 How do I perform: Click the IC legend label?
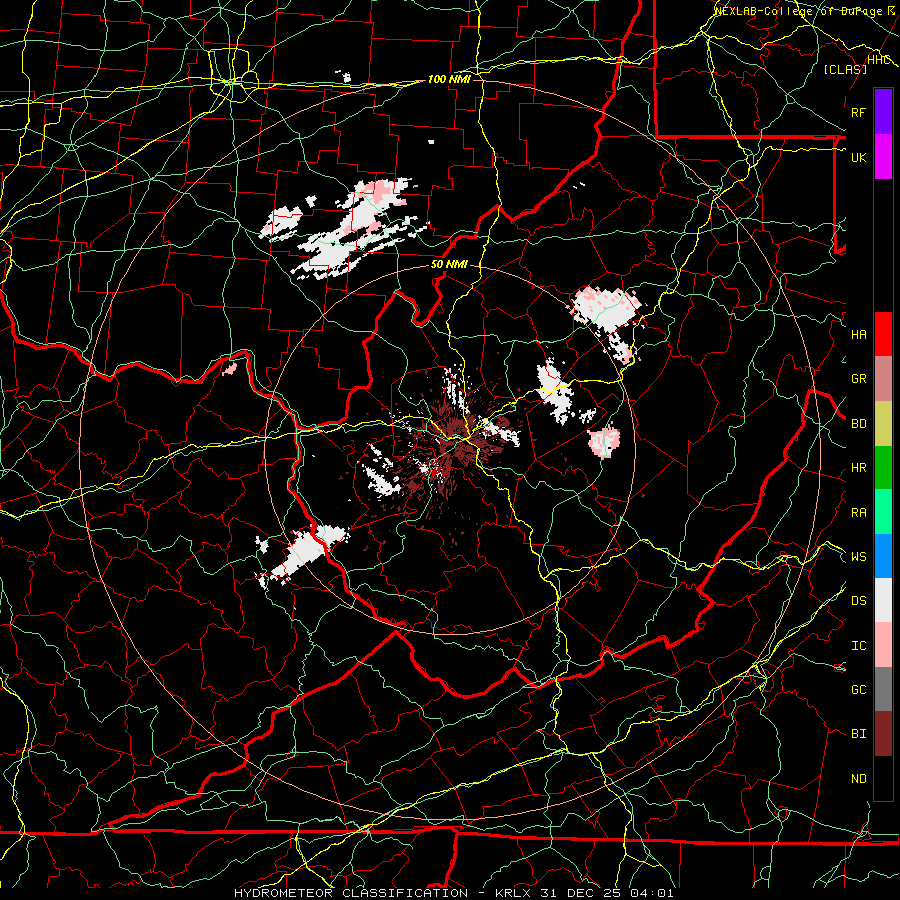point(858,646)
